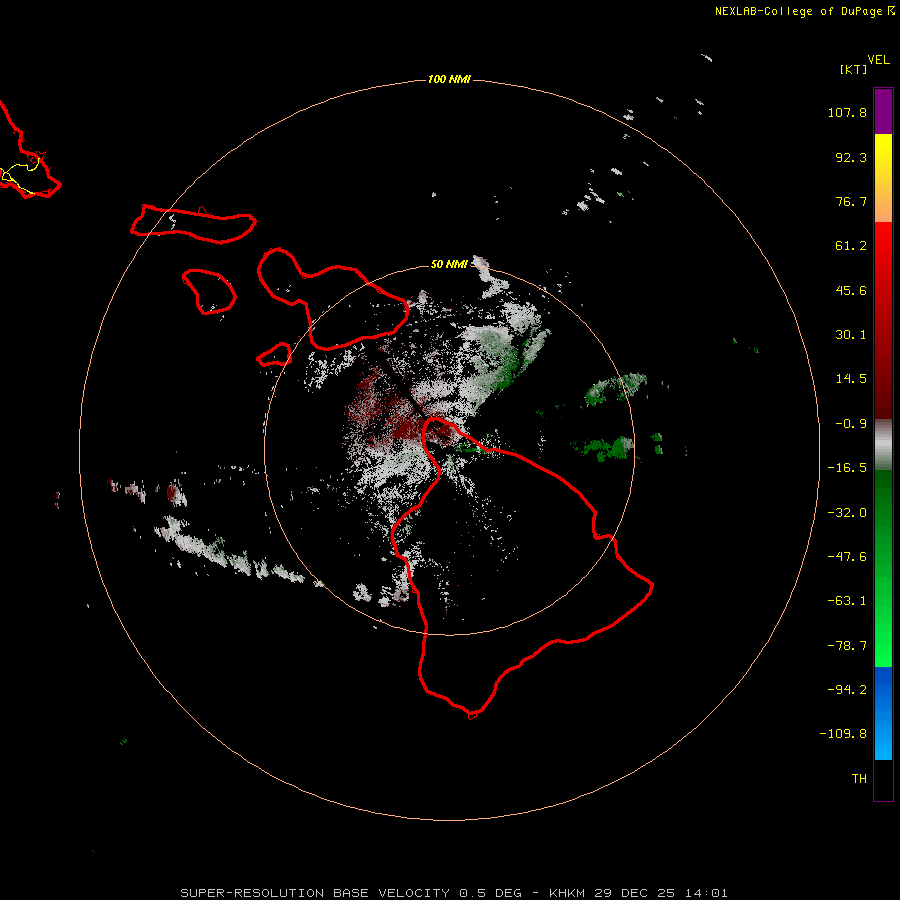Click SUPER-RESOLUTION BASE VELOCITY caption text
The width and height of the screenshot is (900, 900).
point(315,893)
